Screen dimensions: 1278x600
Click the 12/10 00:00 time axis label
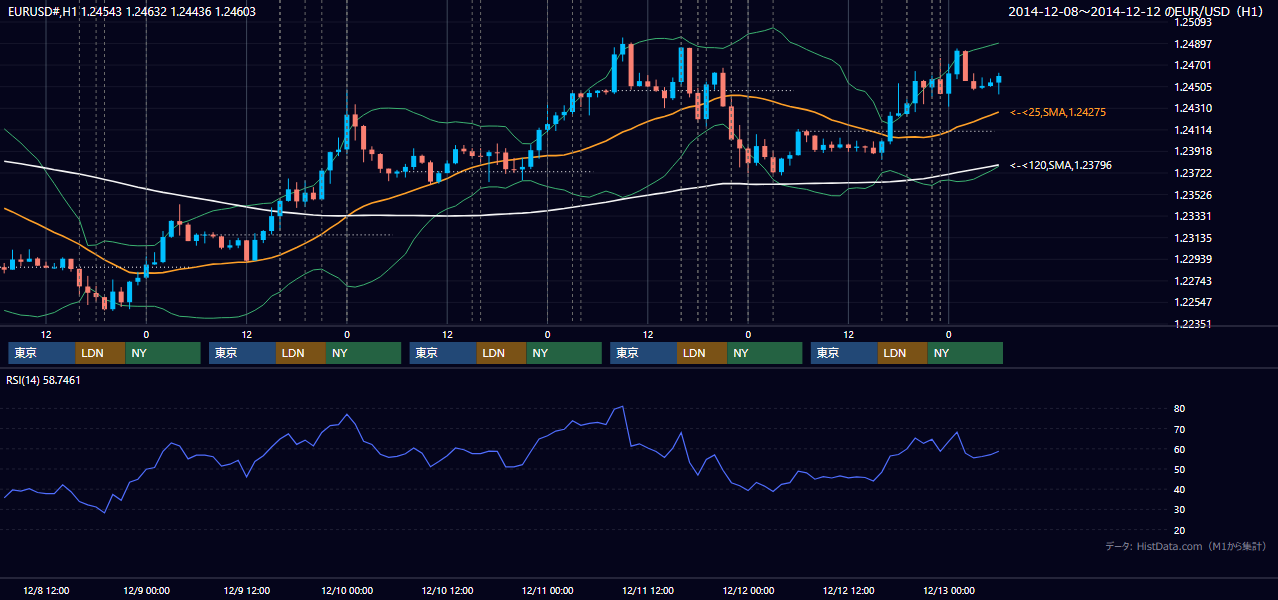[347, 590]
